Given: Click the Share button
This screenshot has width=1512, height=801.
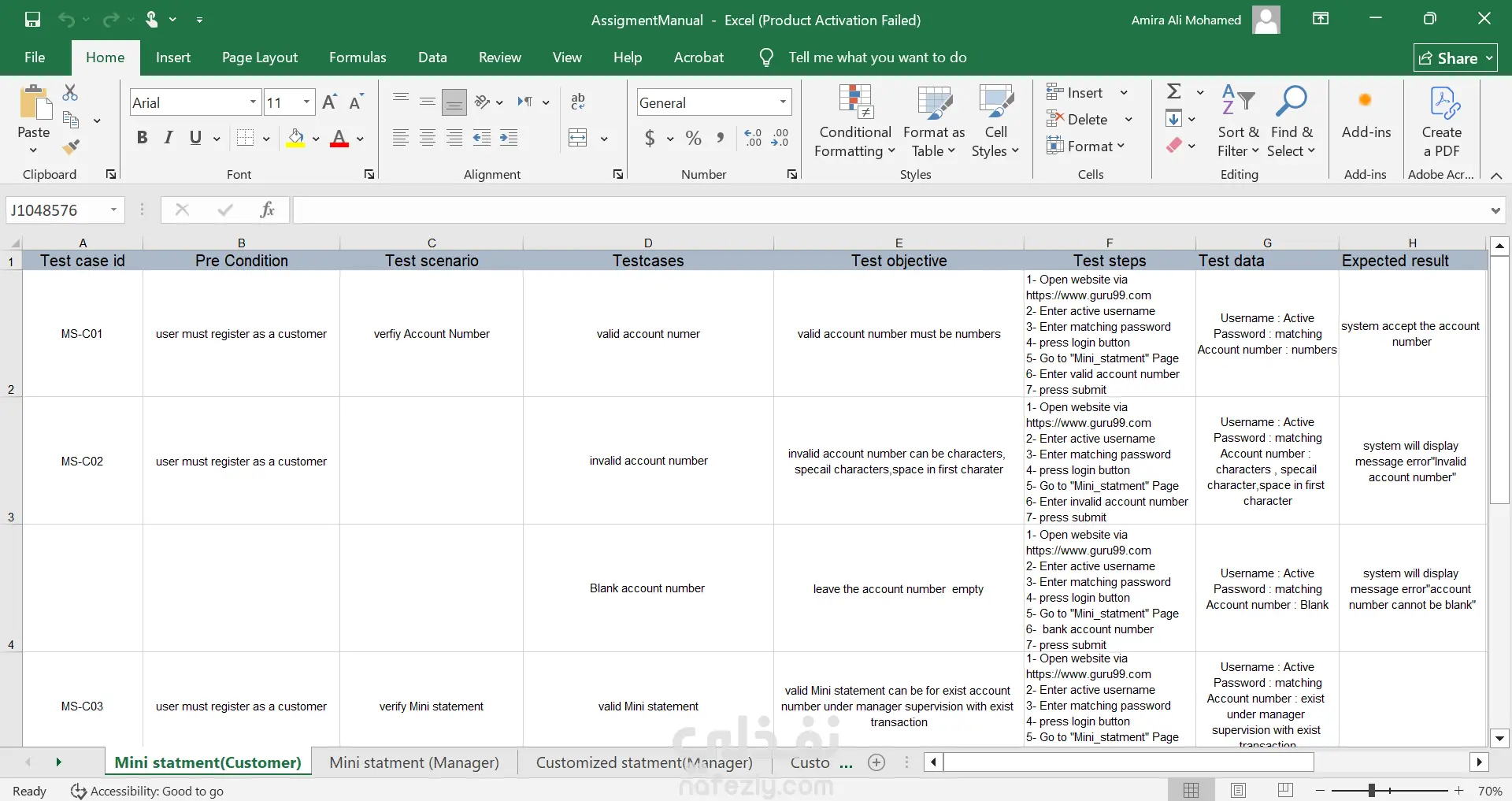Looking at the screenshot, I should 1455,57.
